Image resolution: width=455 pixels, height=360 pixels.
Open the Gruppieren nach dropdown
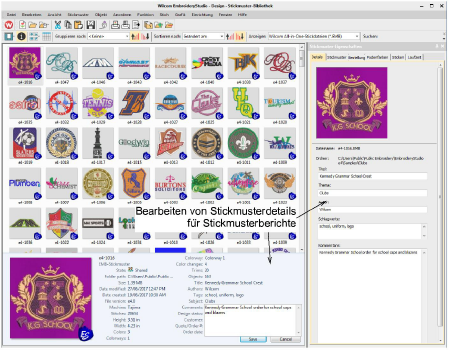pos(108,36)
